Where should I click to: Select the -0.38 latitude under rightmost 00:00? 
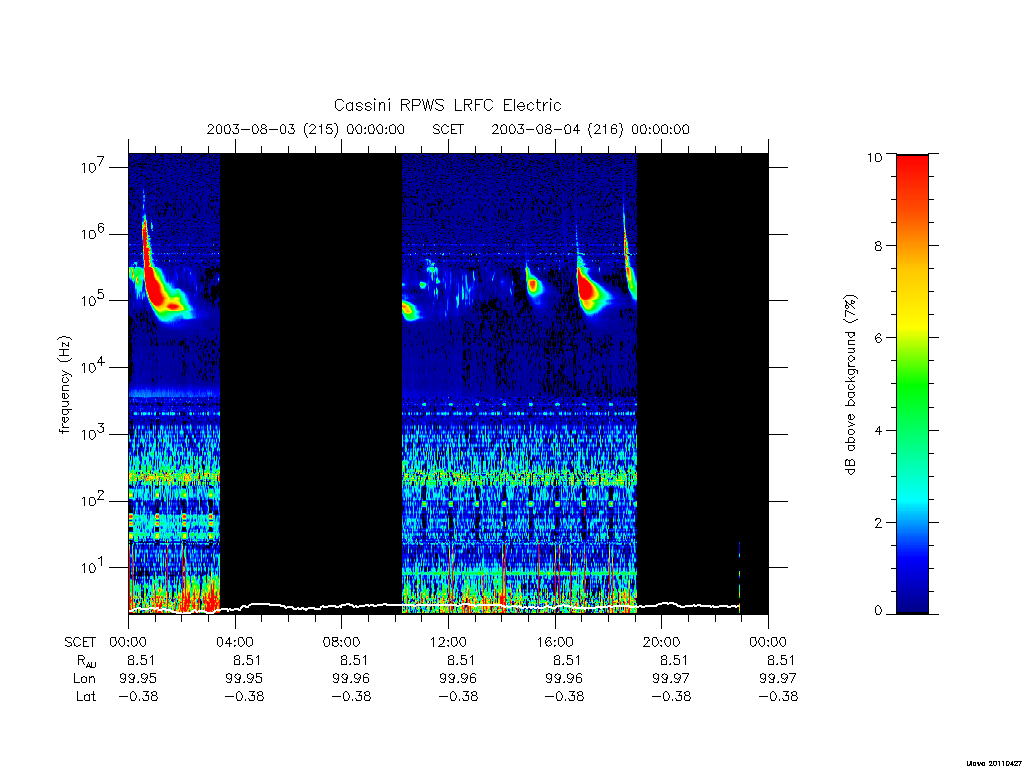click(x=778, y=696)
